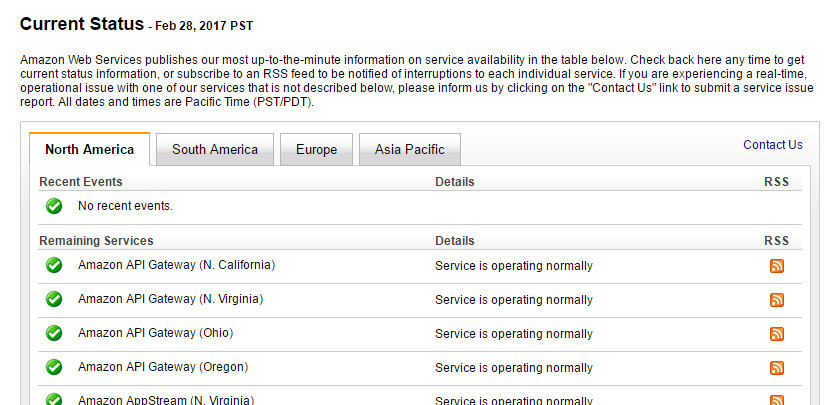Click RSS feed icon for API Gateway N. California

pos(776,266)
